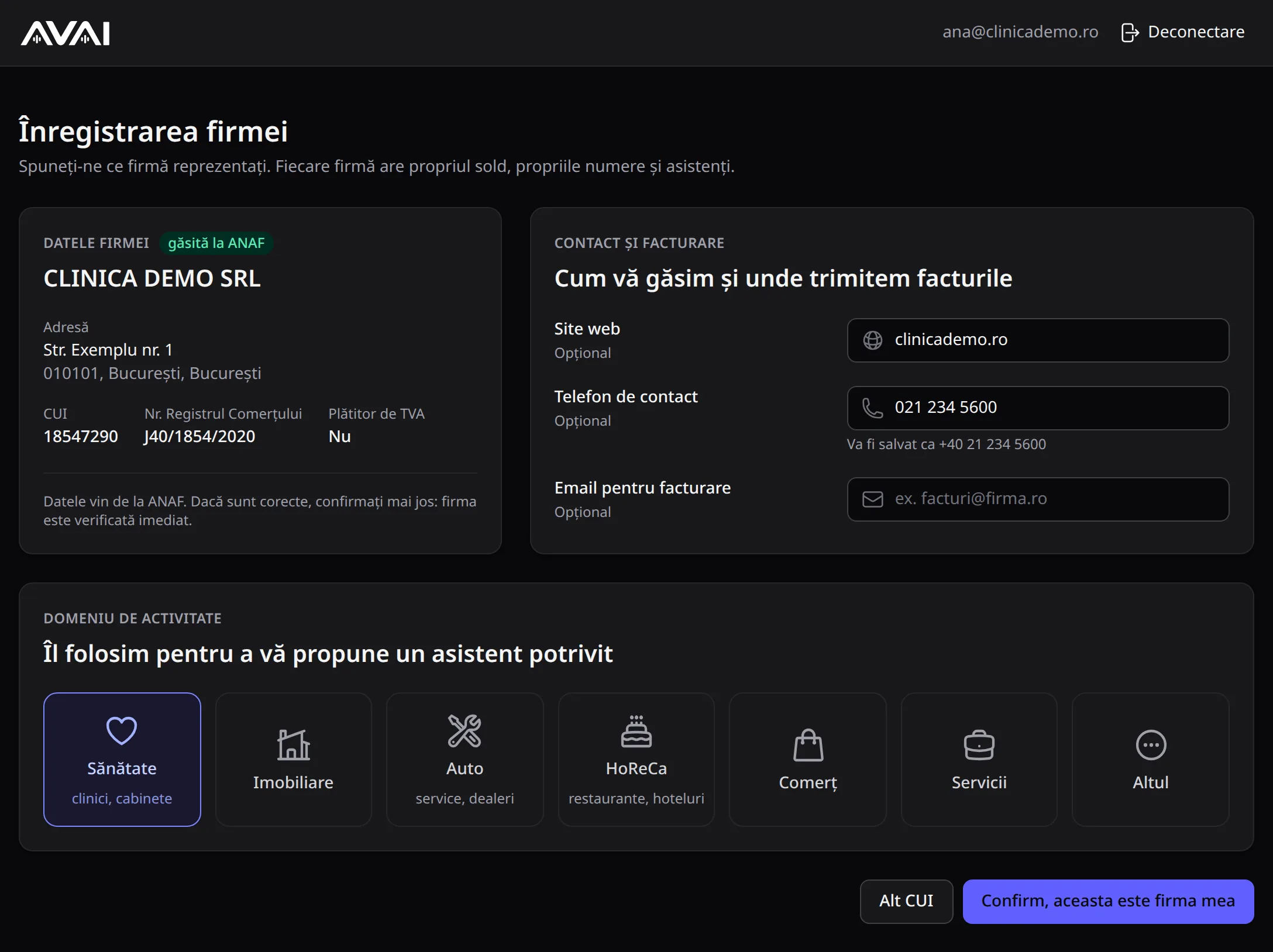The height and width of the screenshot is (952, 1273).
Task: Click the 'Telefon de contact' label
Action: point(625,396)
